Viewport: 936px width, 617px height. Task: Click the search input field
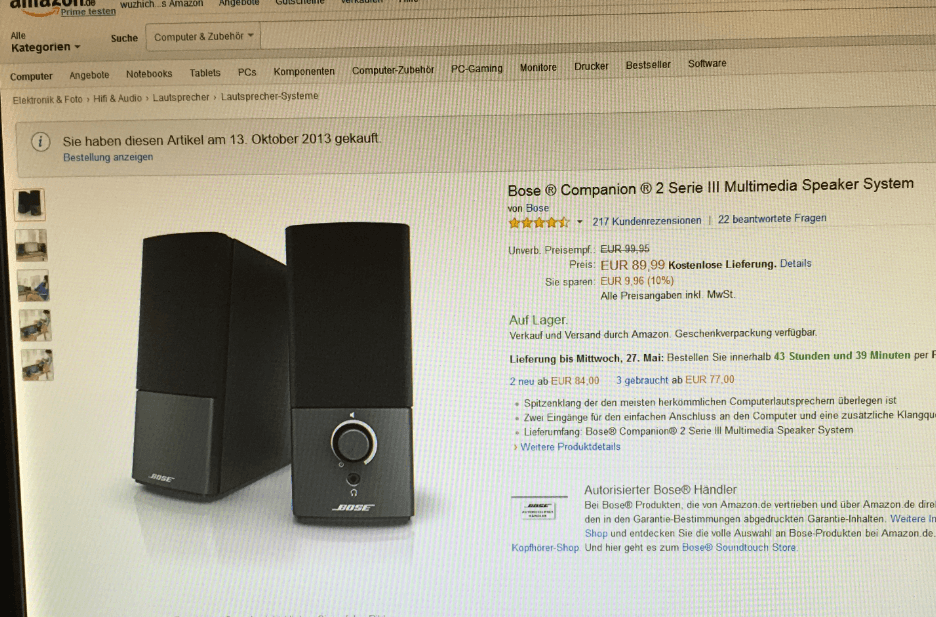[x=597, y=35]
